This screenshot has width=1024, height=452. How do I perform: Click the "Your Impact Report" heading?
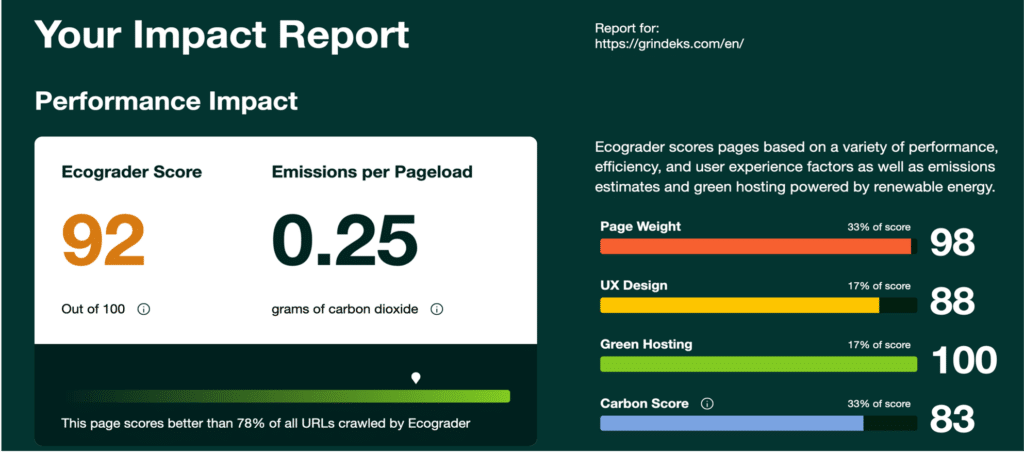(x=222, y=34)
